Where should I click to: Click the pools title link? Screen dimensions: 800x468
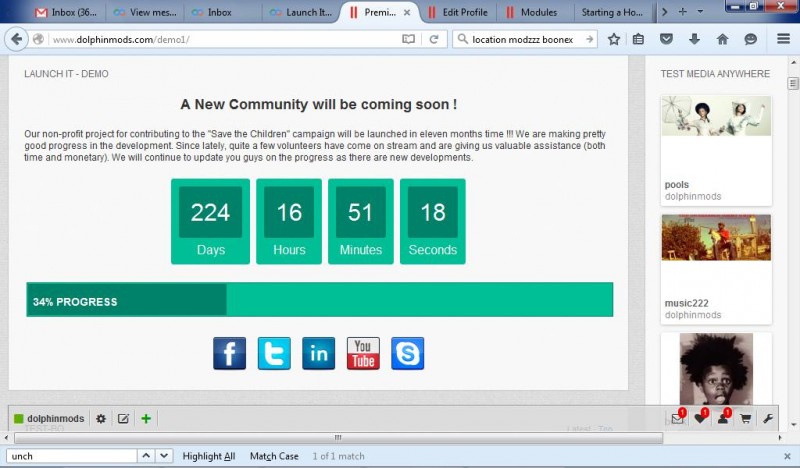pos(677,185)
